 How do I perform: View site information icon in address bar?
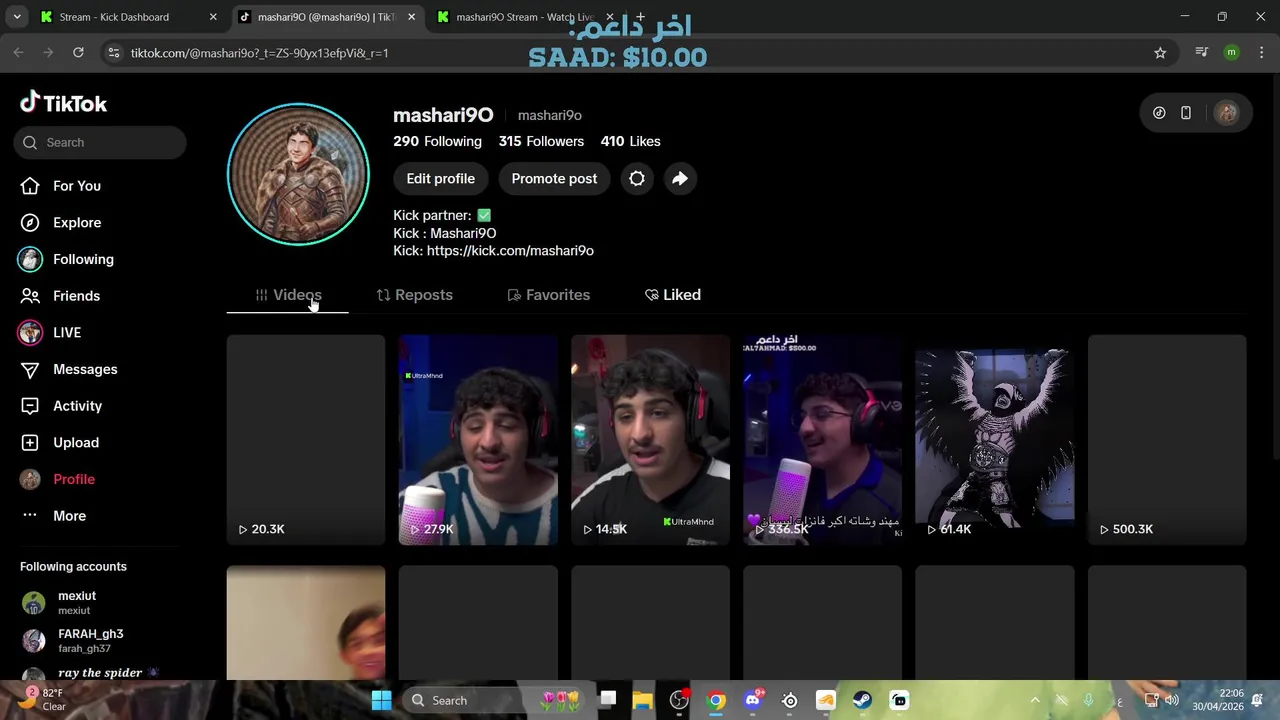click(x=114, y=53)
